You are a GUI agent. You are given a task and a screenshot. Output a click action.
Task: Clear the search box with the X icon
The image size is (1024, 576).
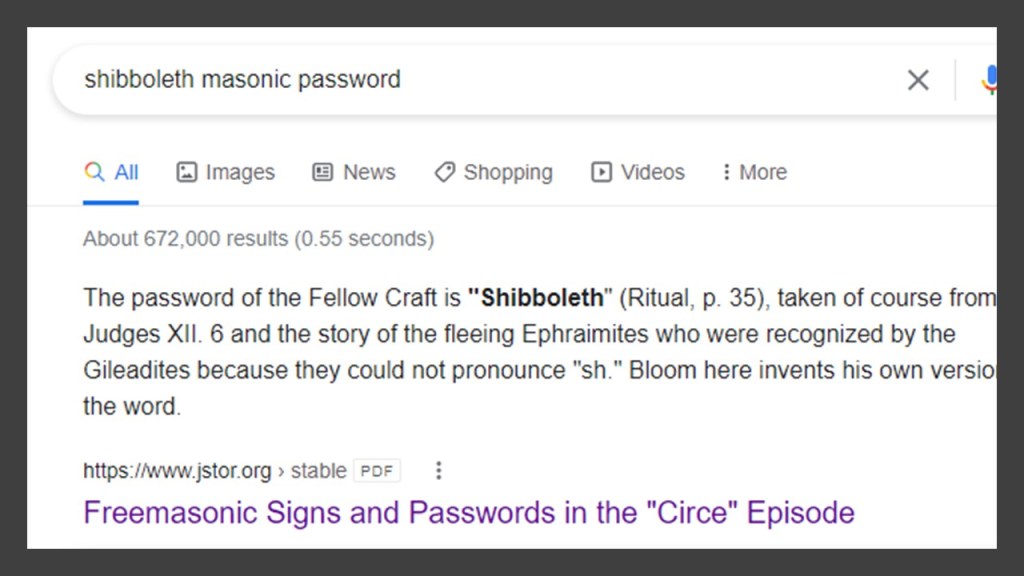click(x=917, y=80)
